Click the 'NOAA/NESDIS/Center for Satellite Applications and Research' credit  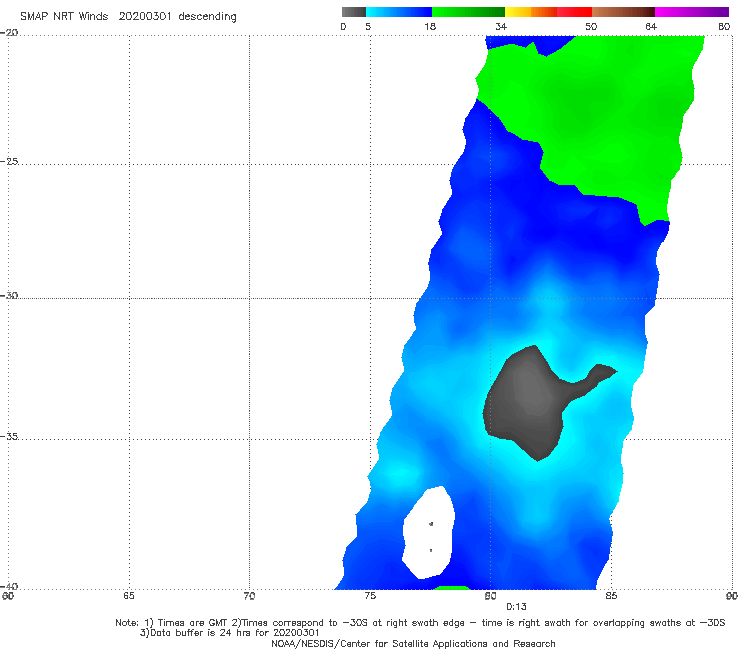click(x=413, y=643)
